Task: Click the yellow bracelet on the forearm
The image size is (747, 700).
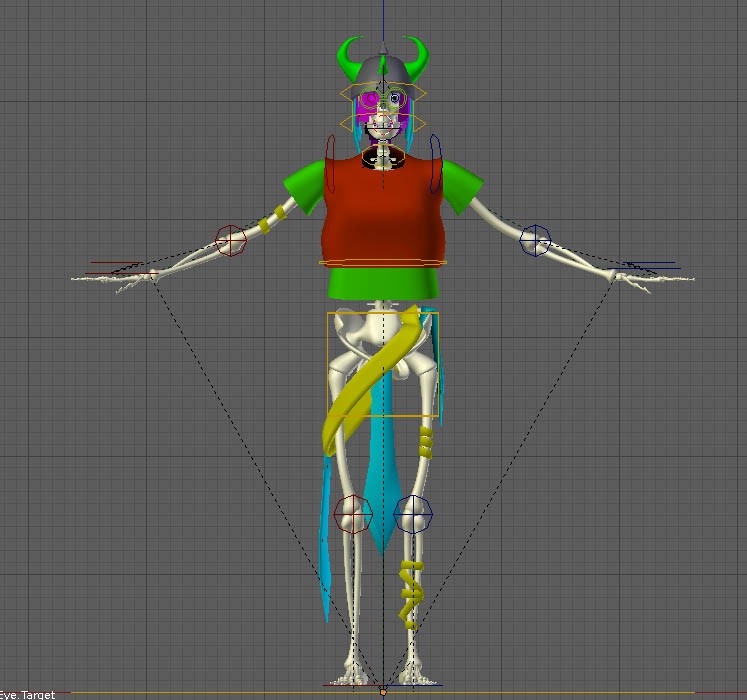Action: coord(267,224)
